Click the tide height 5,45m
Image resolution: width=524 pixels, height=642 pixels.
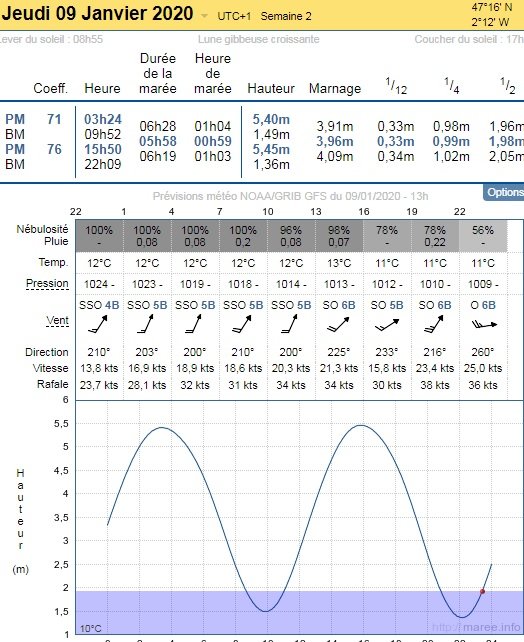point(271,149)
